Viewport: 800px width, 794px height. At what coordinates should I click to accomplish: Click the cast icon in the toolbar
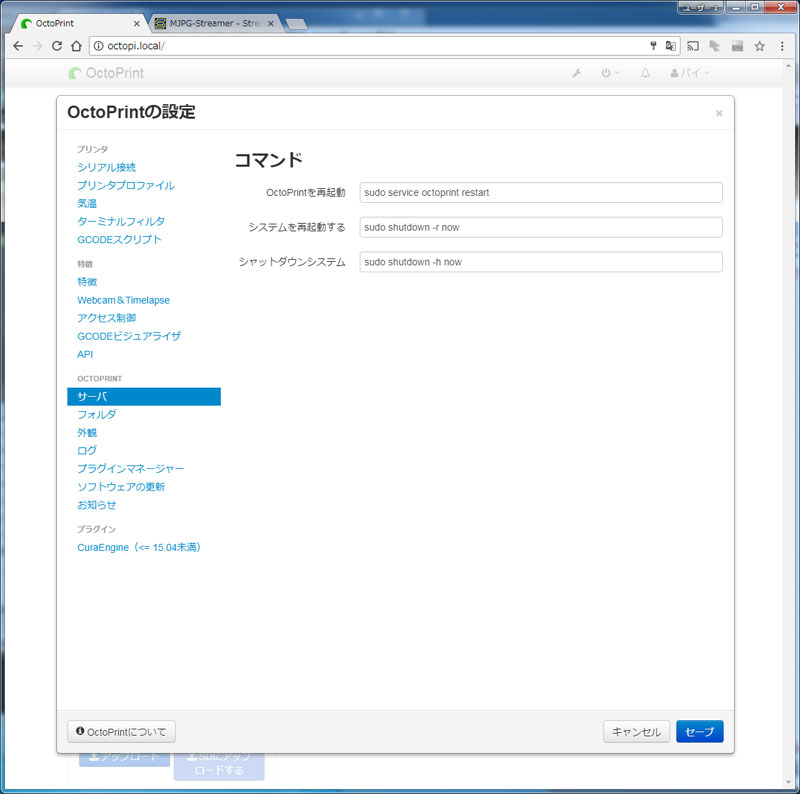693,46
